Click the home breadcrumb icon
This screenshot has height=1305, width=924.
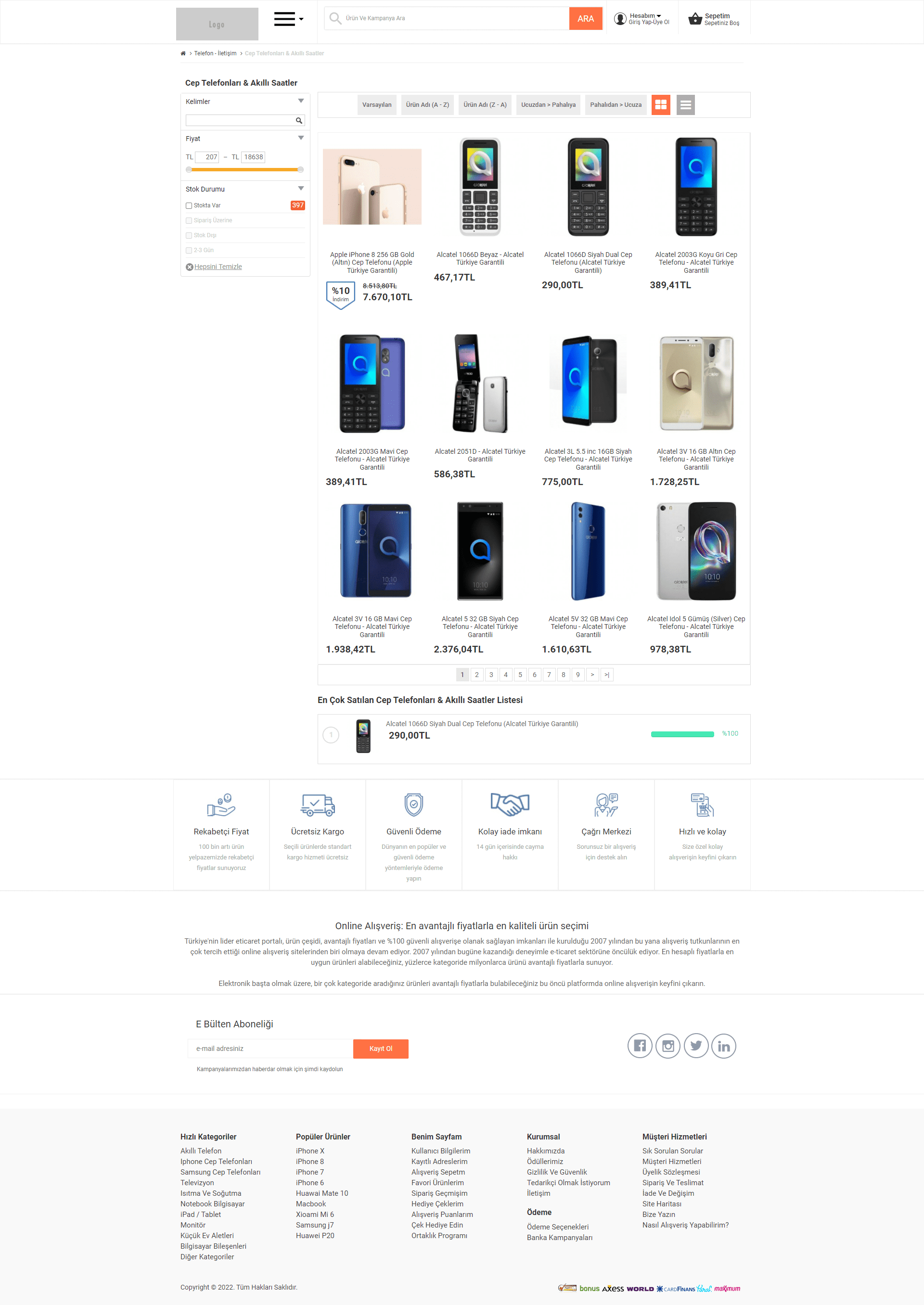tap(183, 53)
